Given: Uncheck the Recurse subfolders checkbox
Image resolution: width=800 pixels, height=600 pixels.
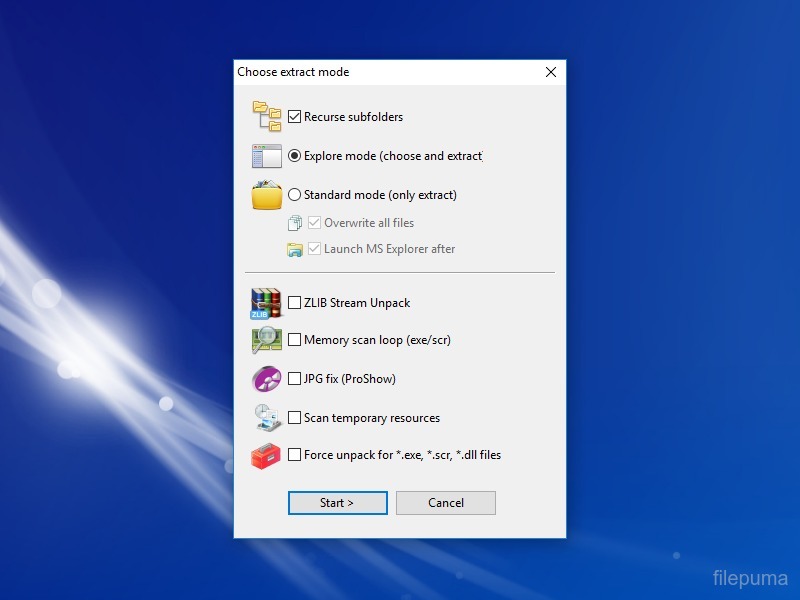Looking at the screenshot, I should (295, 117).
